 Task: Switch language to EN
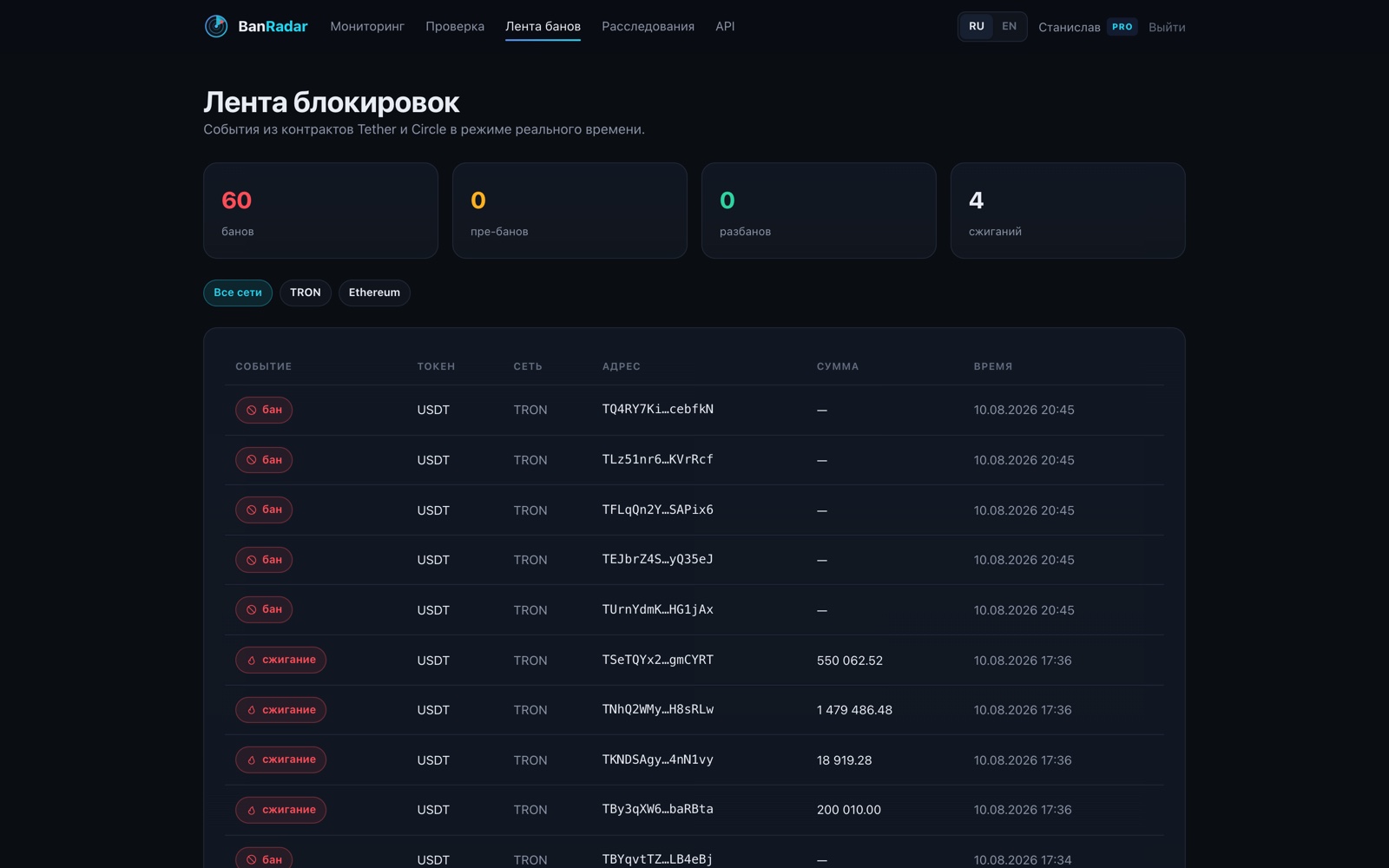click(1009, 27)
